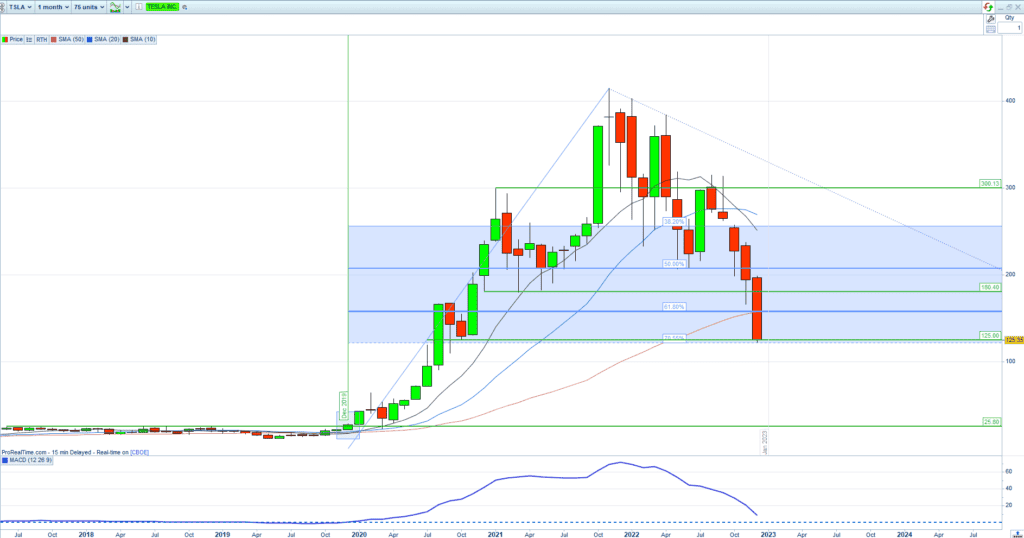Image resolution: width=1024 pixels, height=538 pixels.
Task: Click the trading buy/sell arrows icon
Action: pos(989,6)
